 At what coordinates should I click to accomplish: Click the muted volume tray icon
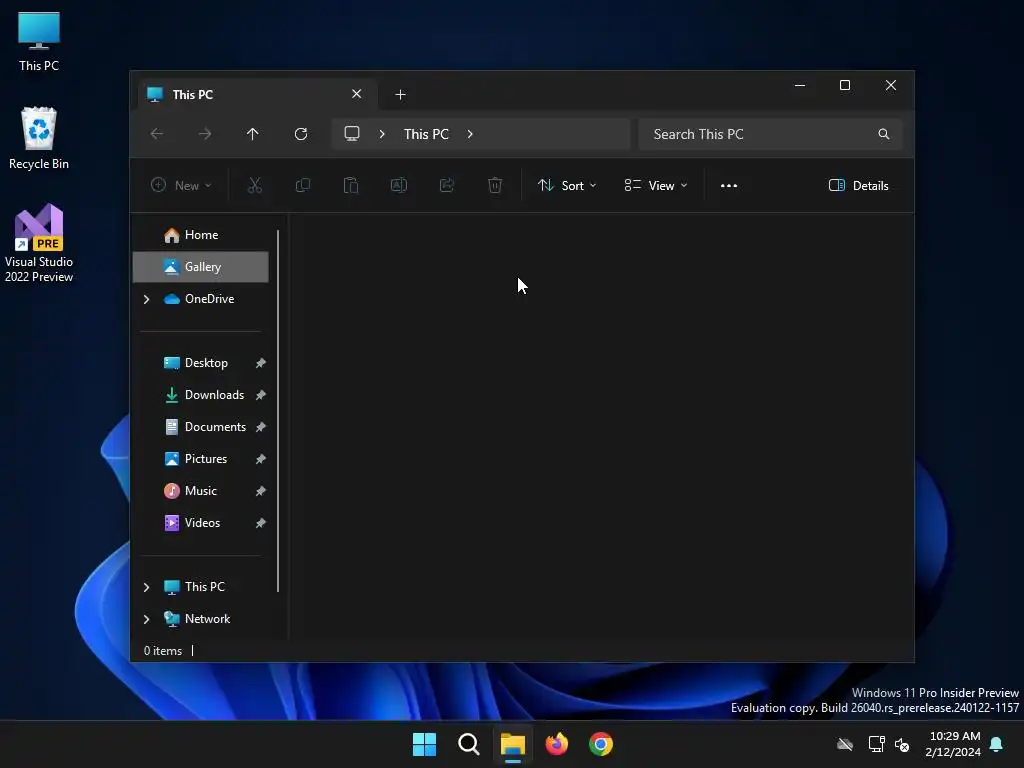tap(903, 744)
